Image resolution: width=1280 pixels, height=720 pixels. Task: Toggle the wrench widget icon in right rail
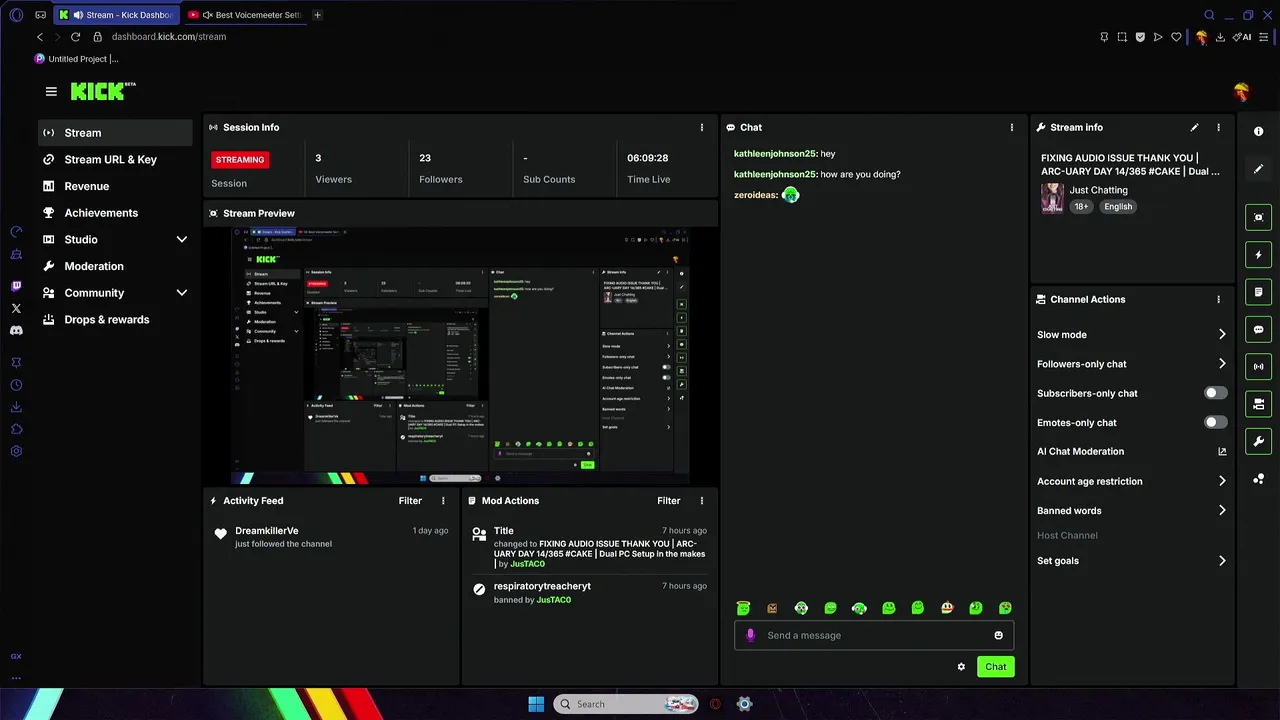click(x=1258, y=441)
